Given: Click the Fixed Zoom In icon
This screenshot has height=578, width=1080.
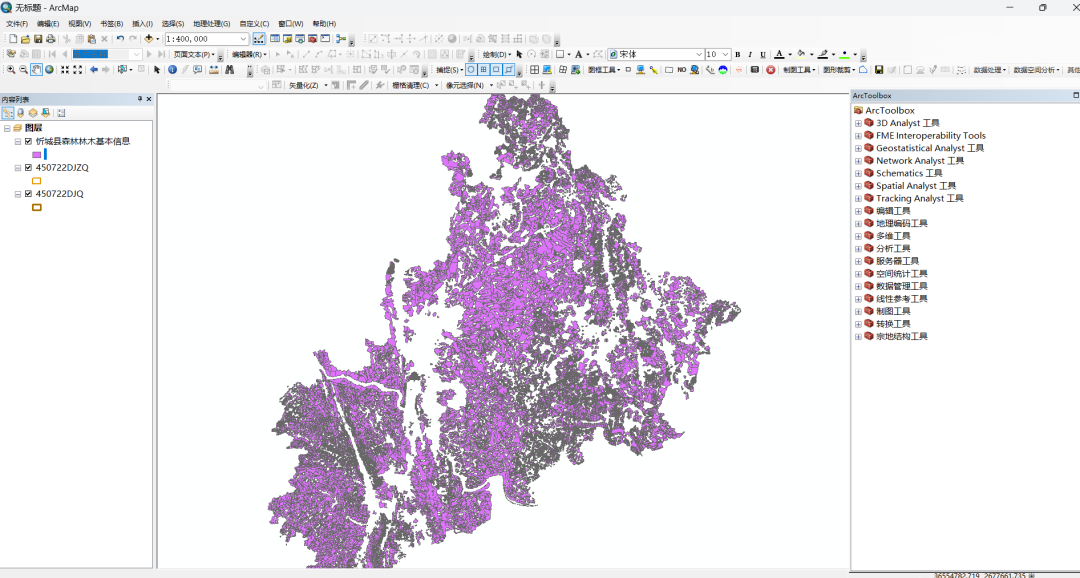Looking at the screenshot, I should (x=65, y=70).
